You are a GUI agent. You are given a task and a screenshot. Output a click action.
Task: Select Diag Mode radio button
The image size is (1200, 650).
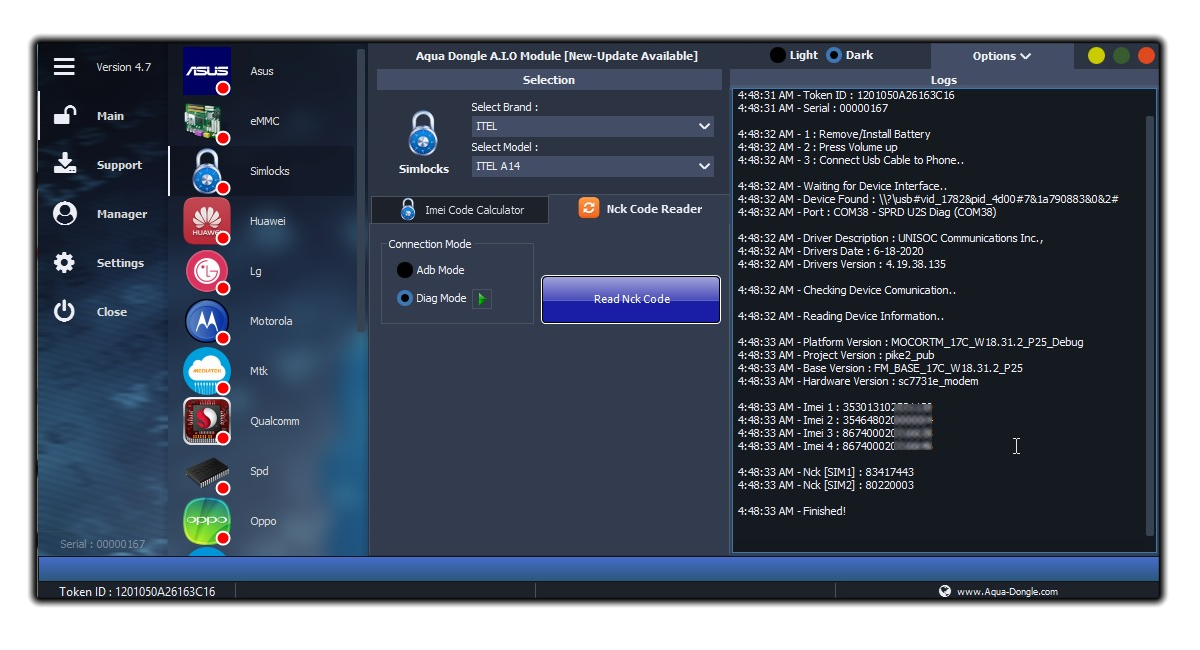[405, 298]
